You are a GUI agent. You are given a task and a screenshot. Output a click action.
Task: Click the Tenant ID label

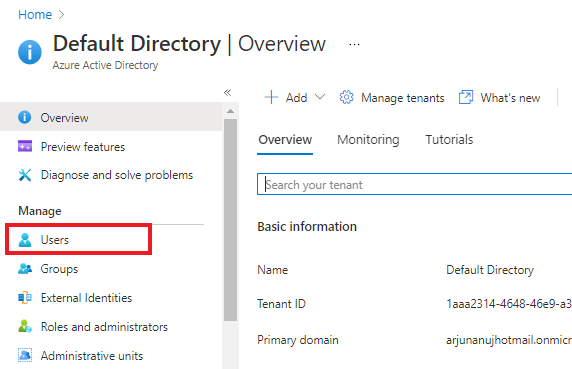(x=281, y=304)
